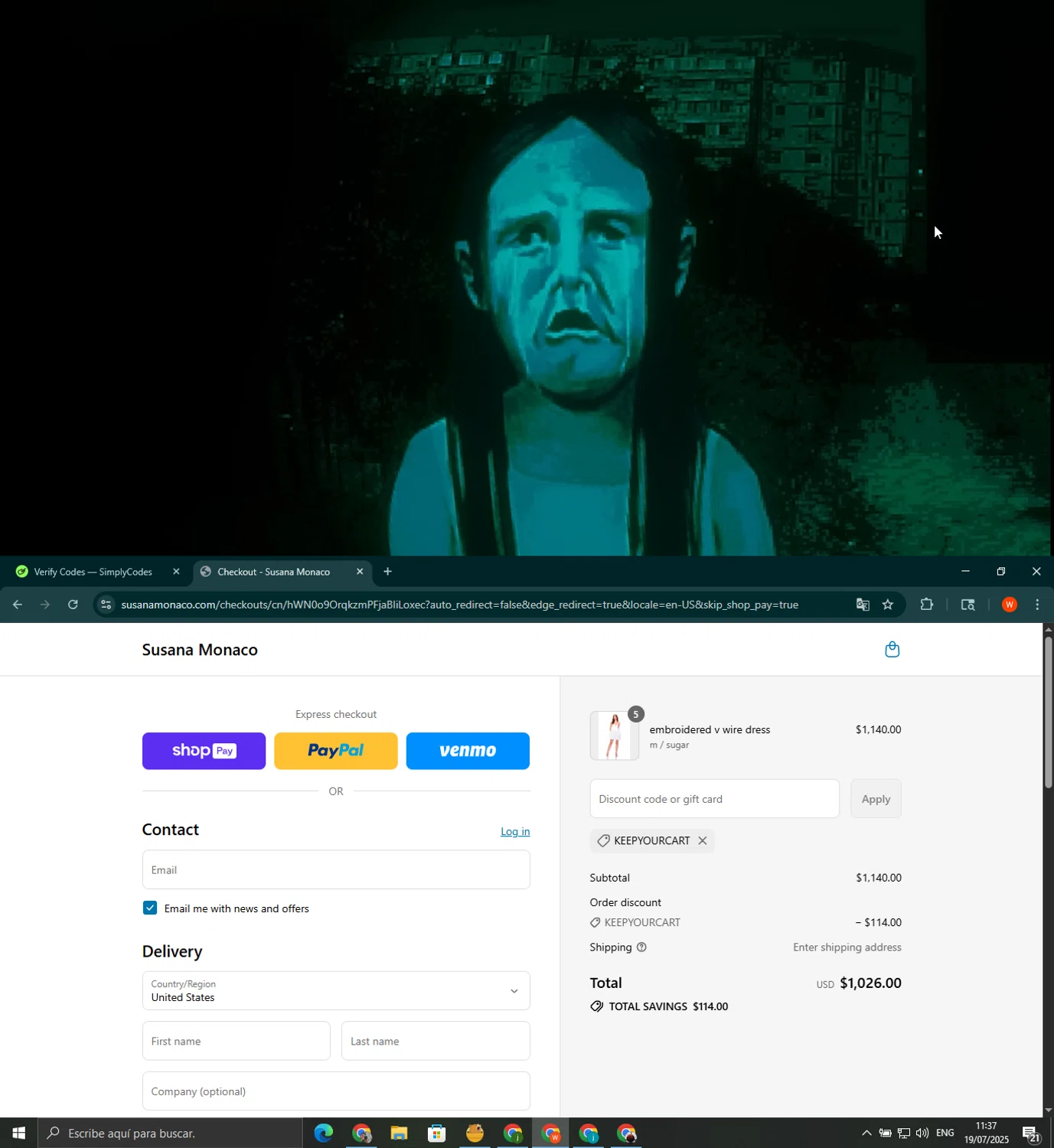Click the shipping help question mark icon
The image size is (1054, 1148).
tap(641, 947)
